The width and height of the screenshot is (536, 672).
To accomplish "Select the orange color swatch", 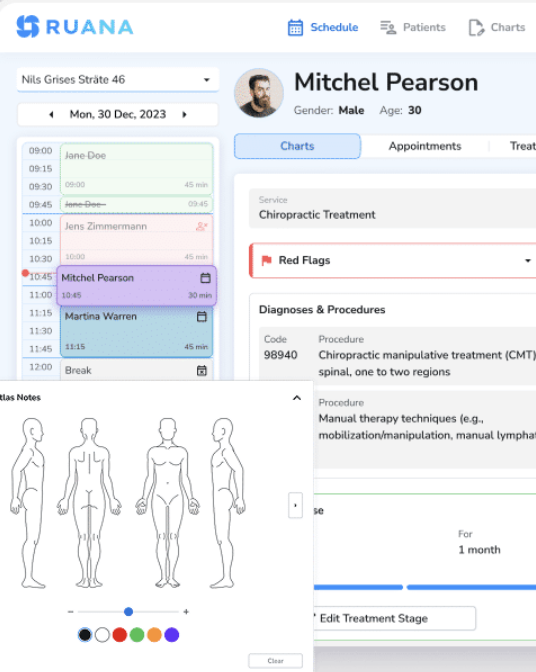I will click(x=154, y=635).
